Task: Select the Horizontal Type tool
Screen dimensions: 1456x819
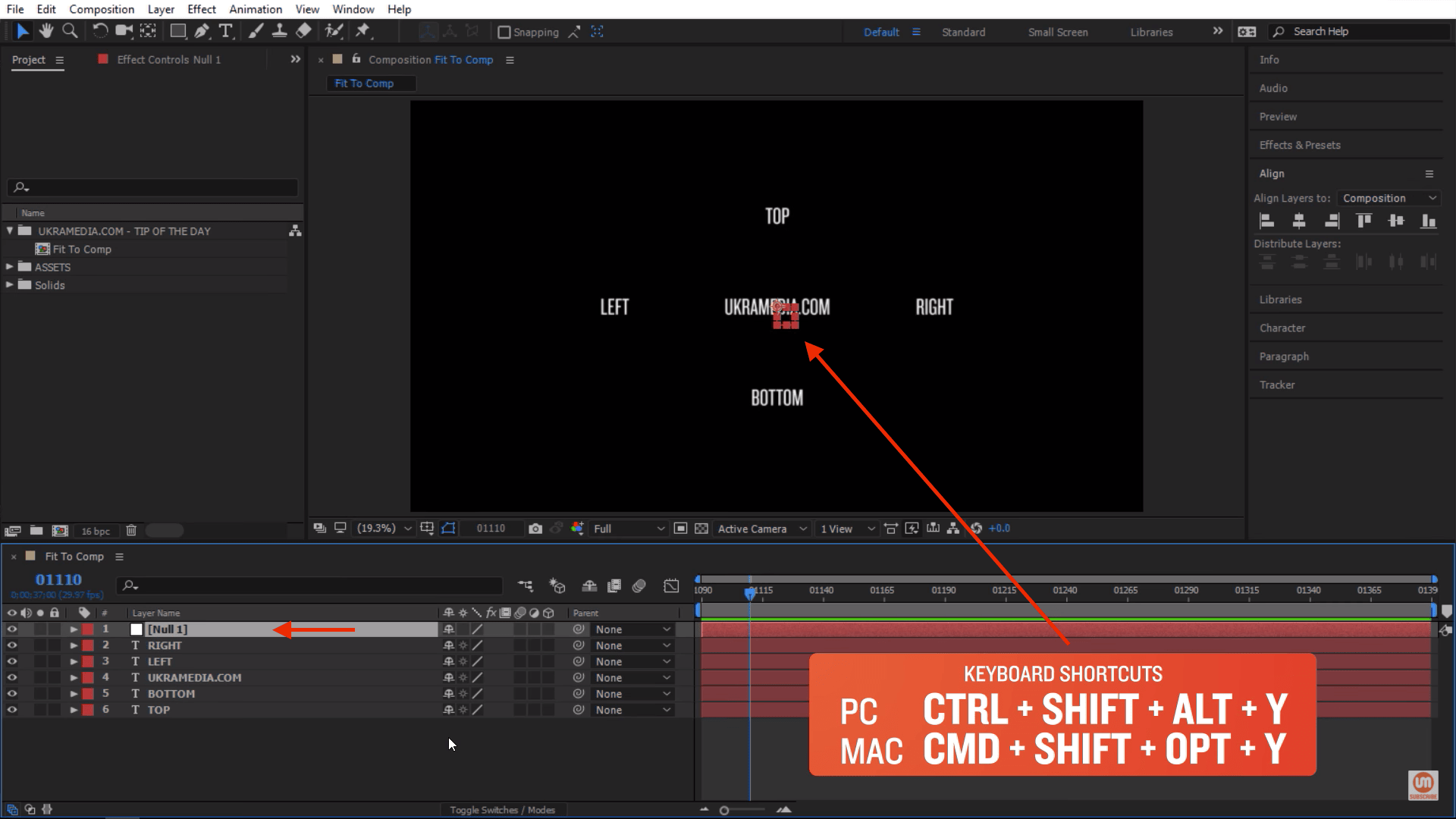Action: coord(226,32)
